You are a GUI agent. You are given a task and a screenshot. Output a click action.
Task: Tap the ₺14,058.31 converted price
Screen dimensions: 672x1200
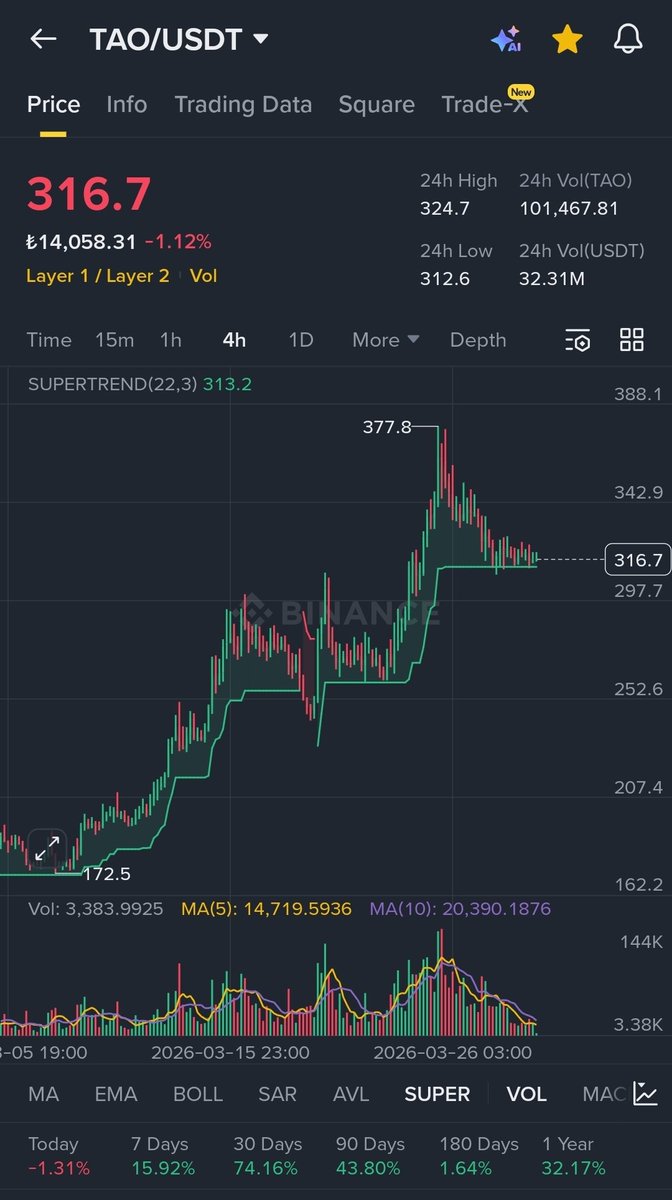click(81, 242)
